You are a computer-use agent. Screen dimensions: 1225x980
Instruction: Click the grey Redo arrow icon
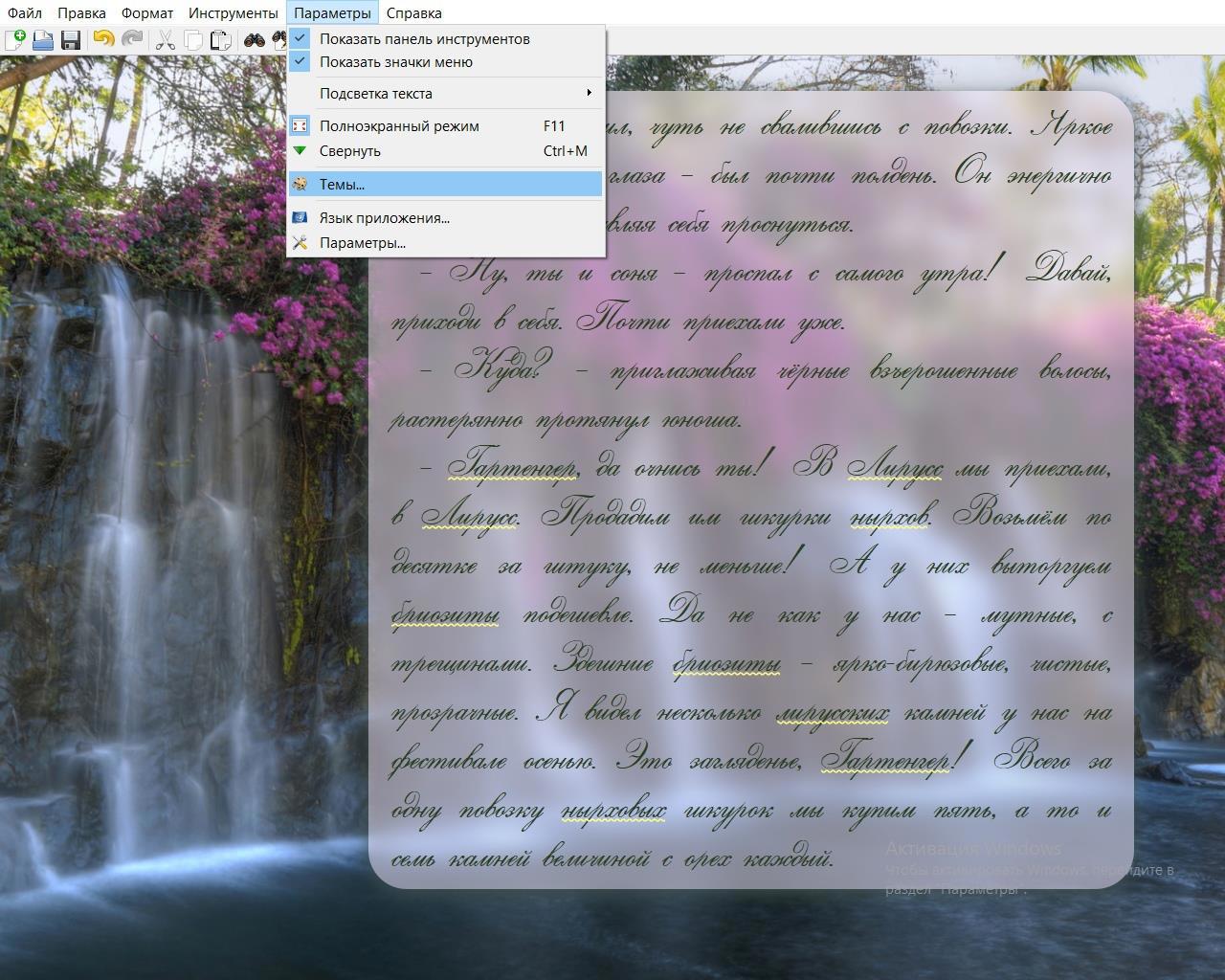(x=132, y=40)
